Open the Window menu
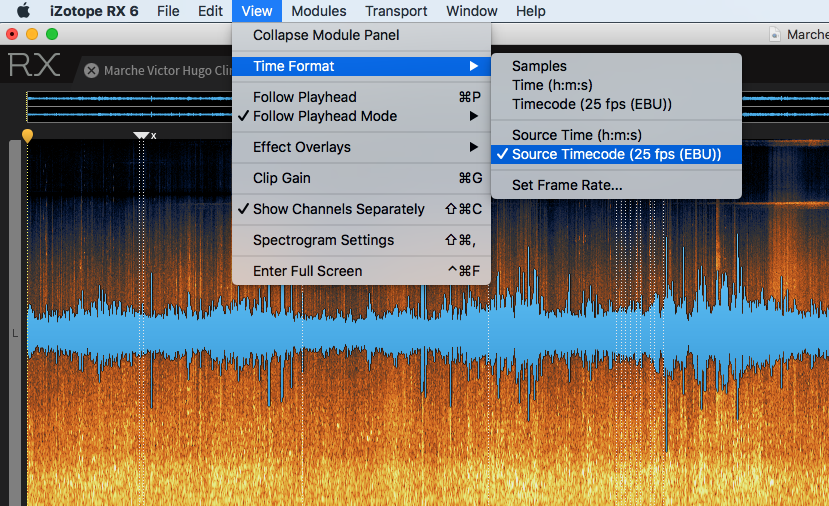Viewport: 829px width, 506px height. (472, 11)
